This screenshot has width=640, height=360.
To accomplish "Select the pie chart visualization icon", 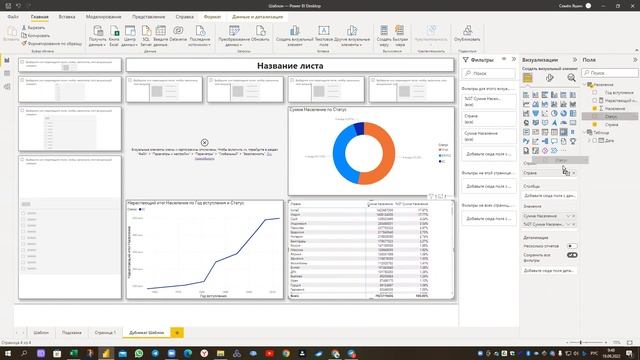I will pos(554,113).
